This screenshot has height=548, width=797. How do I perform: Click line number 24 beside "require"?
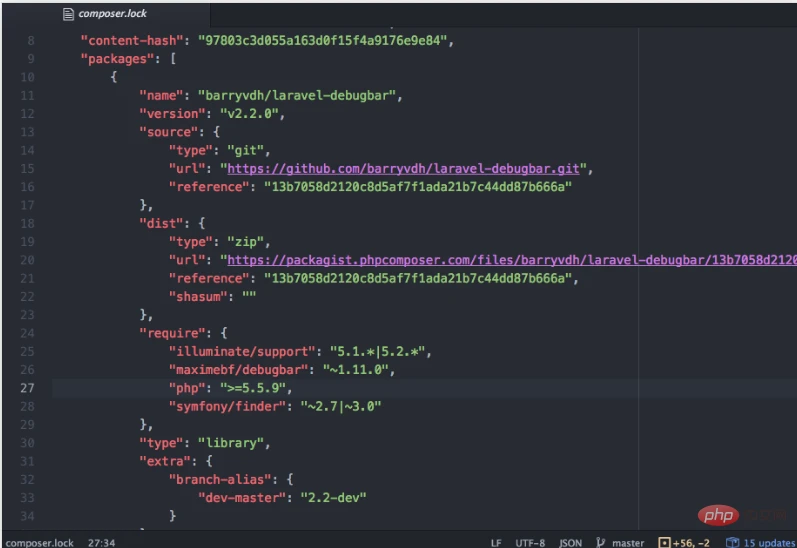click(x=28, y=333)
